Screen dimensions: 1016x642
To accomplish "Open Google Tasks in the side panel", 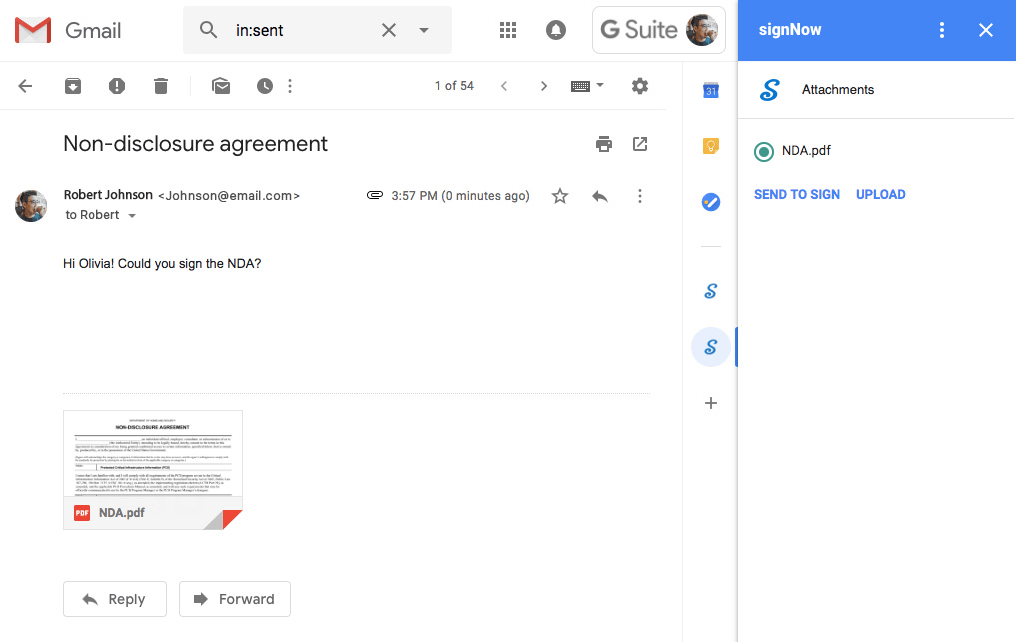I will [711, 202].
